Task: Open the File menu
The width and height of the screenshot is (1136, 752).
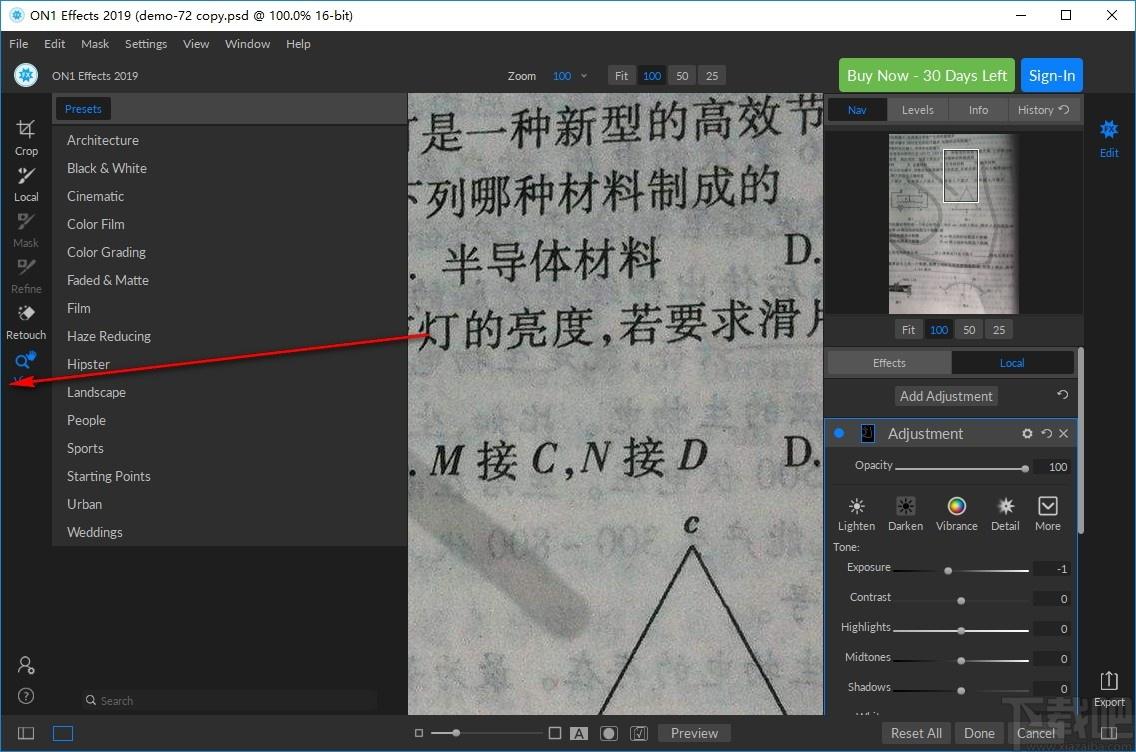Action: [19, 43]
